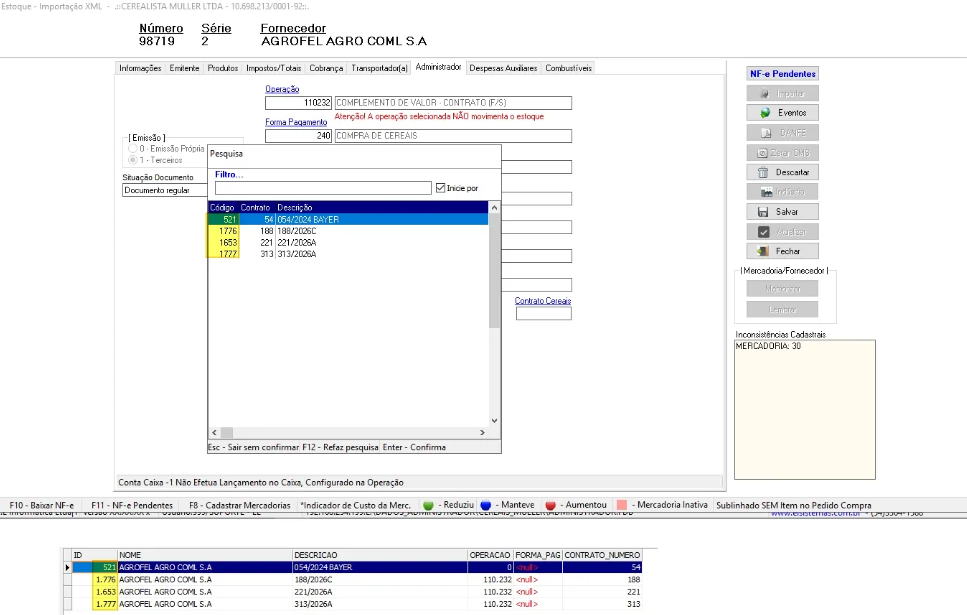Select radio 1 - Terceiros
The width and height of the screenshot is (967, 615).
(133, 160)
